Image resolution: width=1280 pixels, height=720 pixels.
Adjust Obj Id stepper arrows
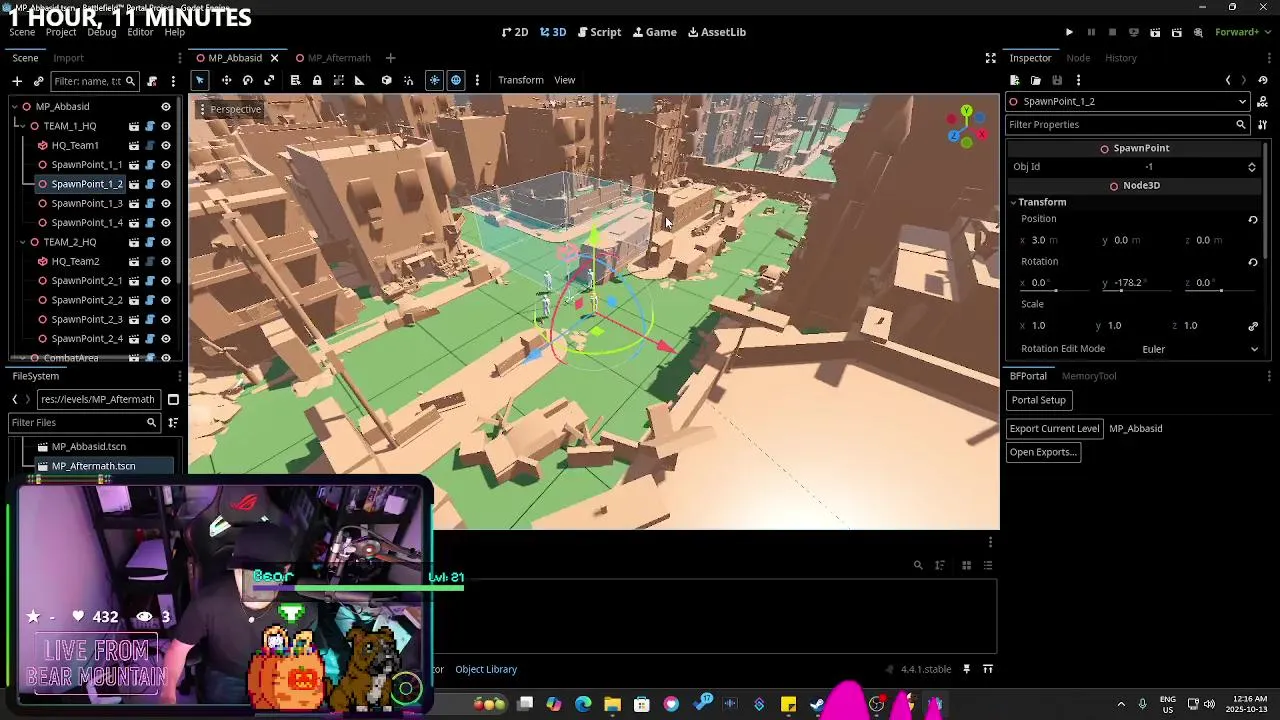pyautogui.click(x=1251, y=167)
